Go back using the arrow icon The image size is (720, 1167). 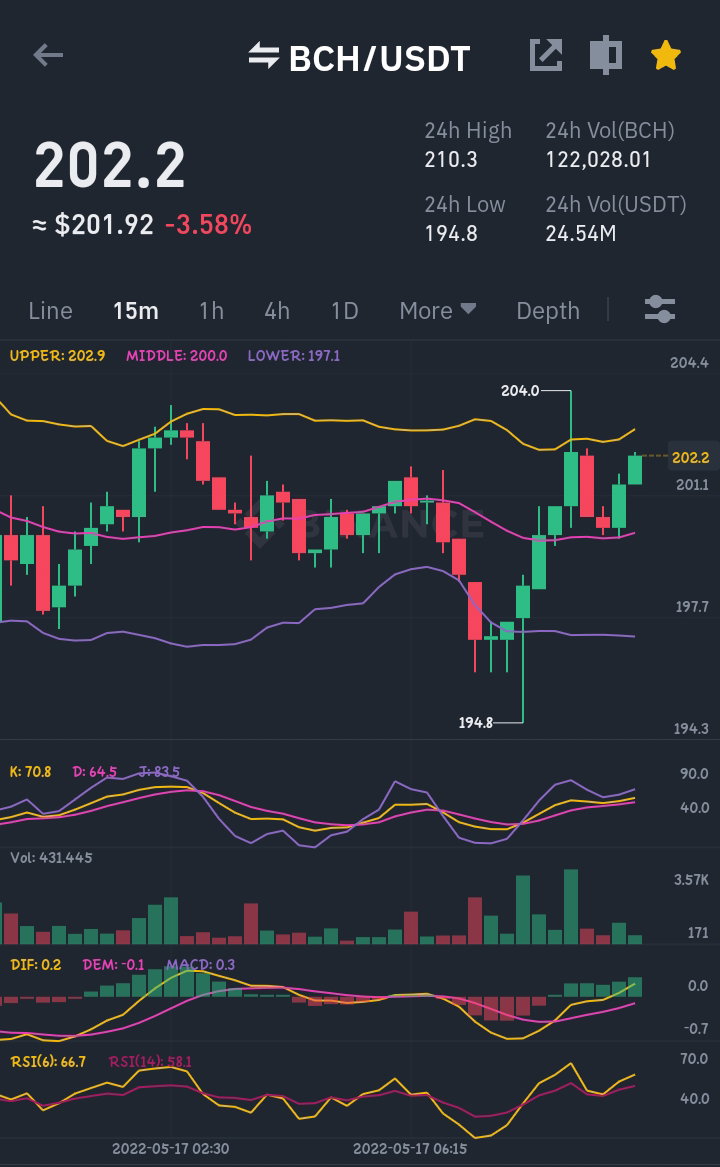click(x=48, y=55)
